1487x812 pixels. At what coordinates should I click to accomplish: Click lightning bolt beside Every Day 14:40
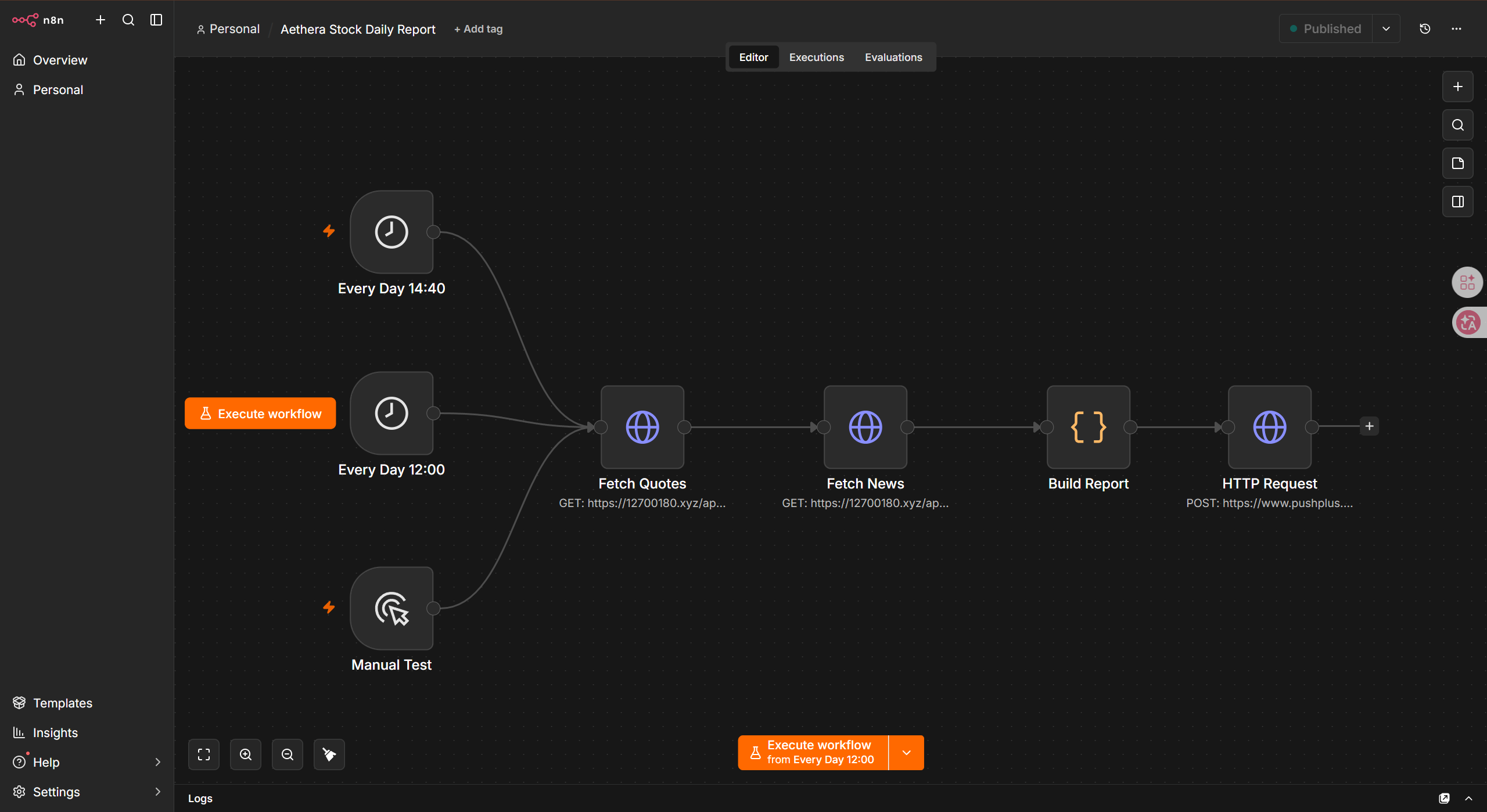(x=329, y=231)
